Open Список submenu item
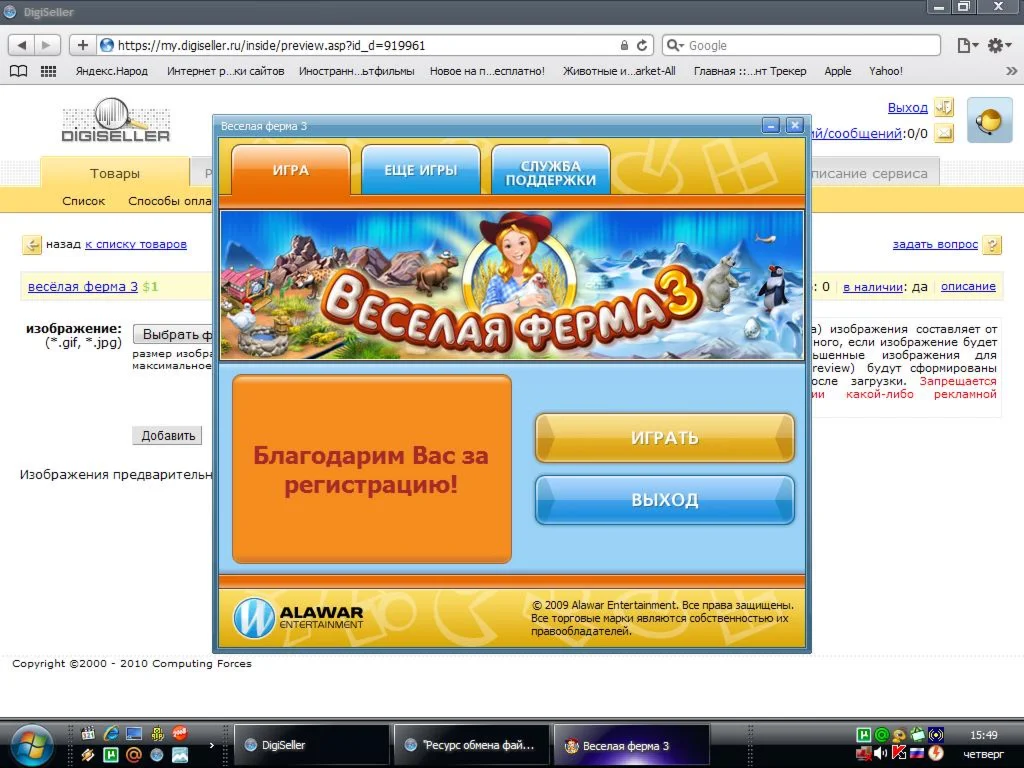The width and height of the screenshot is (1024, 768). pos(84,201)
